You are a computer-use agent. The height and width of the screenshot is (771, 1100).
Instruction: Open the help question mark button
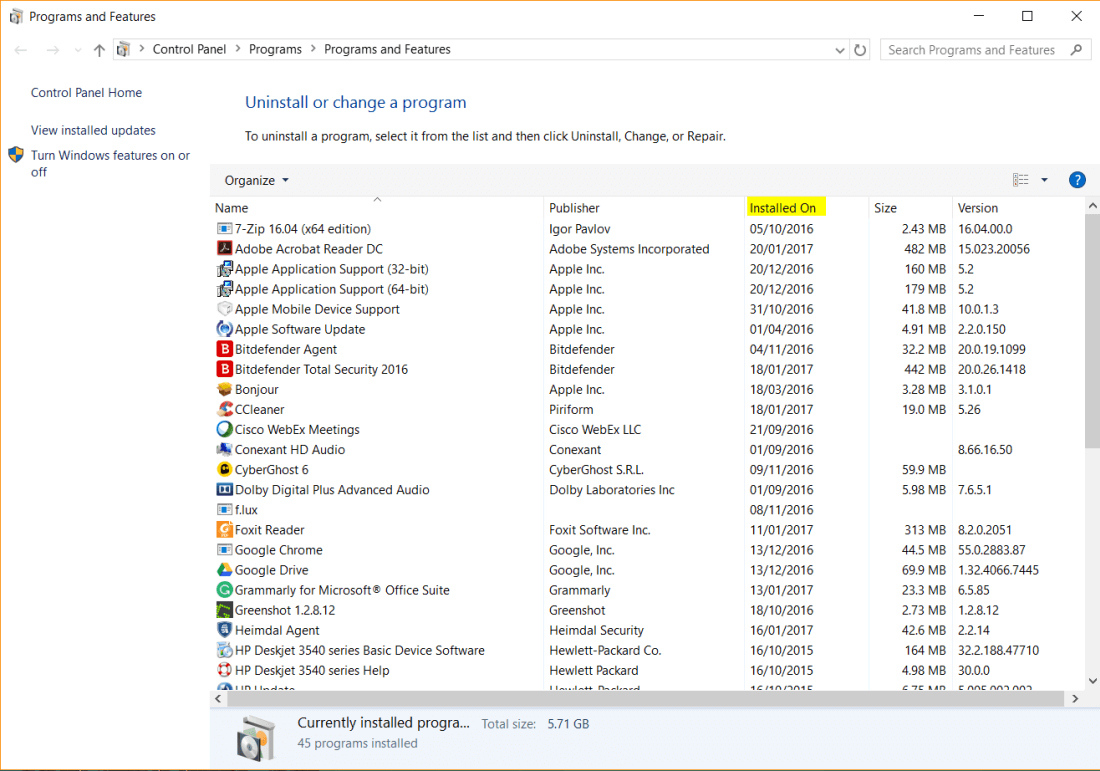(1077, 180)
